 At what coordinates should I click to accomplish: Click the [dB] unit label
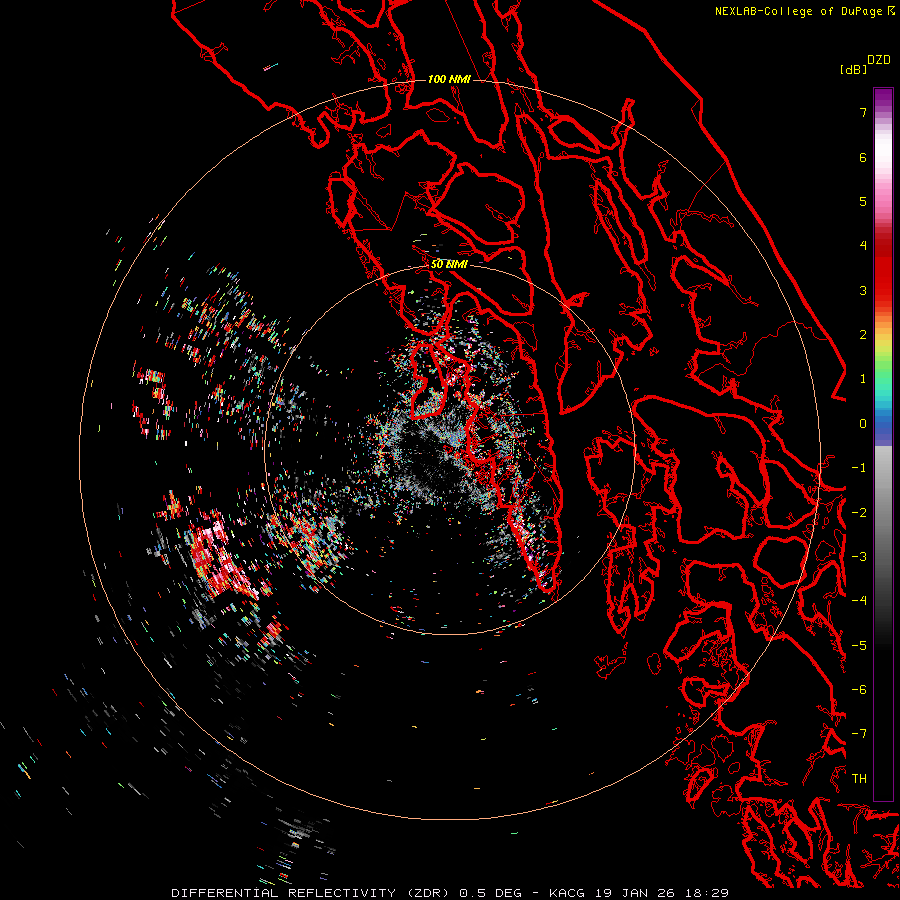pyautogui.click(x=854, y=69)
